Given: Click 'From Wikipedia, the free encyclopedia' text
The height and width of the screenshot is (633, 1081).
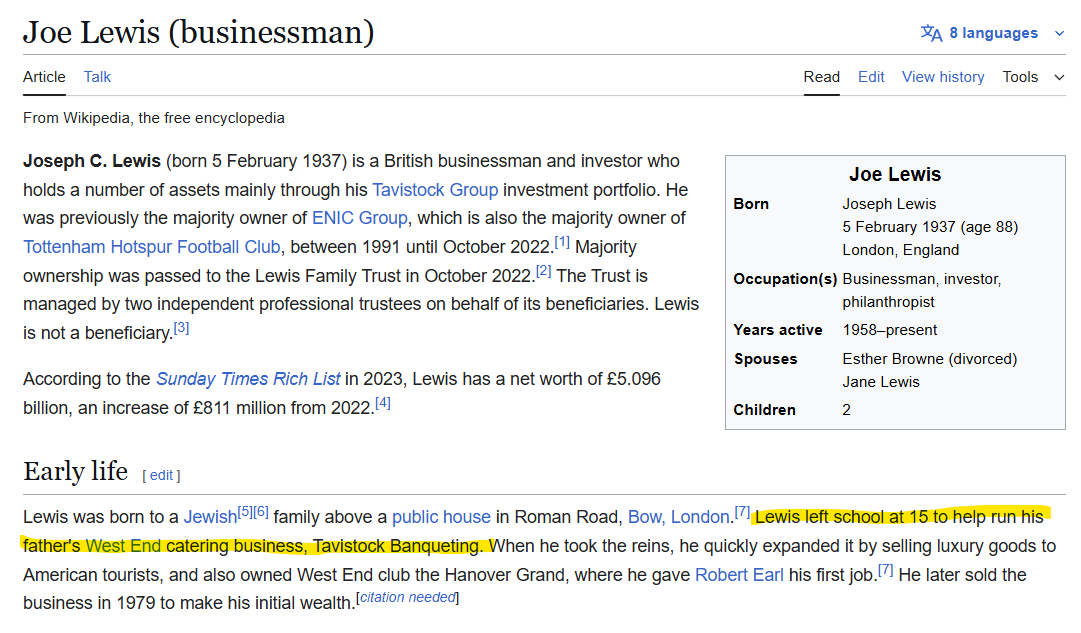Looking at the screenshot, I should click(154, 118).
